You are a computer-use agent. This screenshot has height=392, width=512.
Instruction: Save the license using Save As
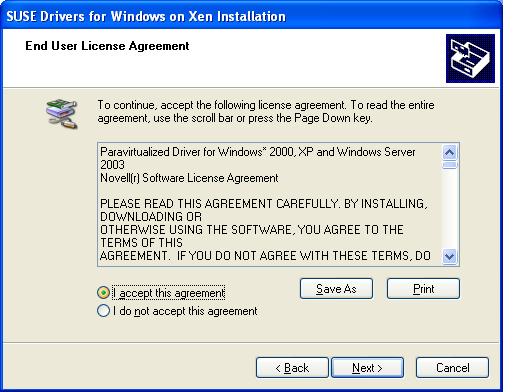pyautogui.click(x=336, y=289)
